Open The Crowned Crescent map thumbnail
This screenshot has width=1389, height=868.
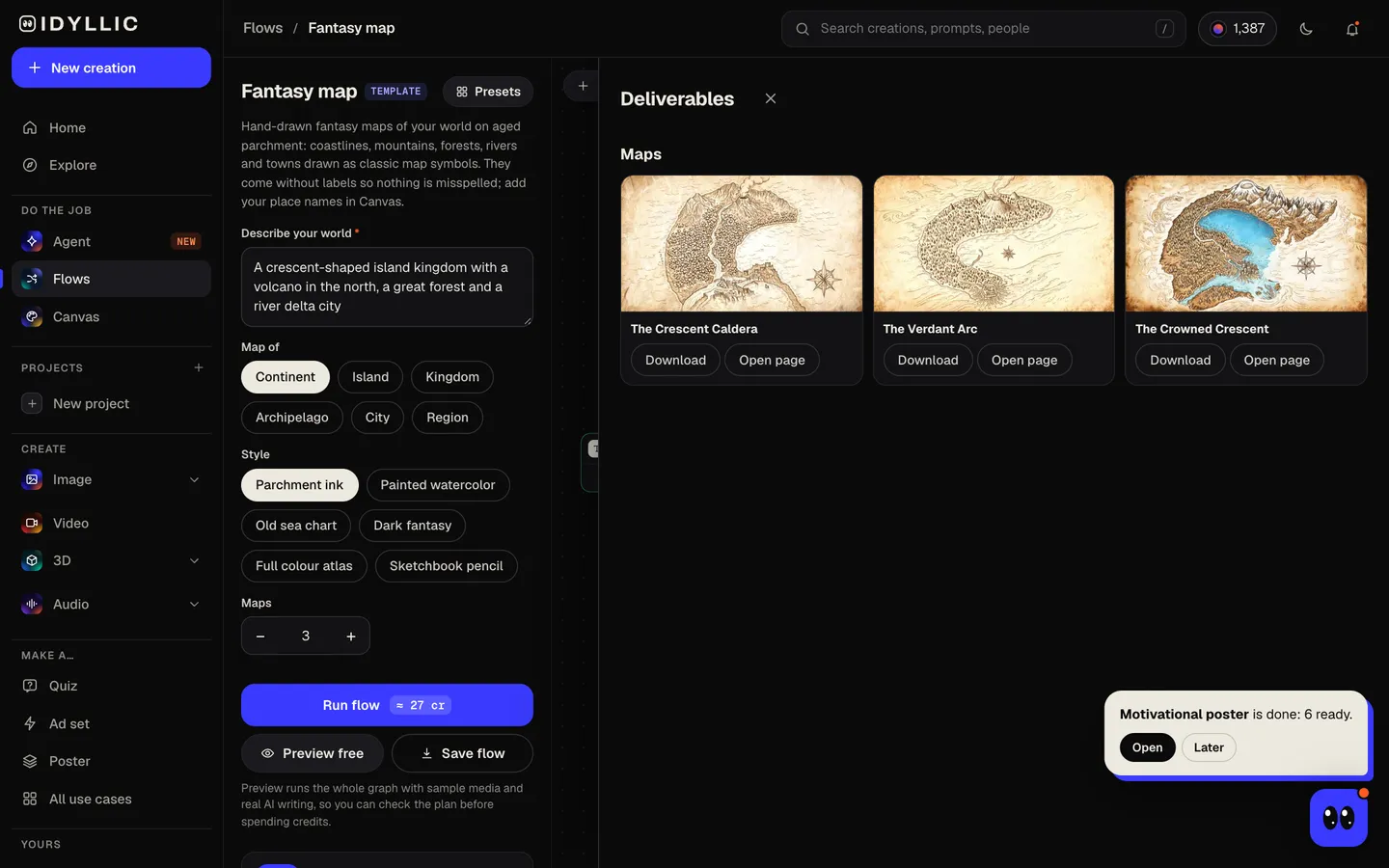pyautogui.click(x=1246, y=243)
